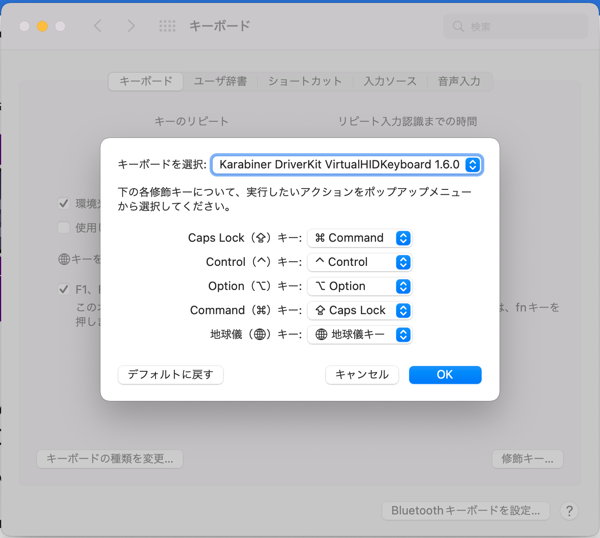This screenshot has height=538, width=600.
Task: Open the Command key action dropdown
Action: tap(359, 310)
